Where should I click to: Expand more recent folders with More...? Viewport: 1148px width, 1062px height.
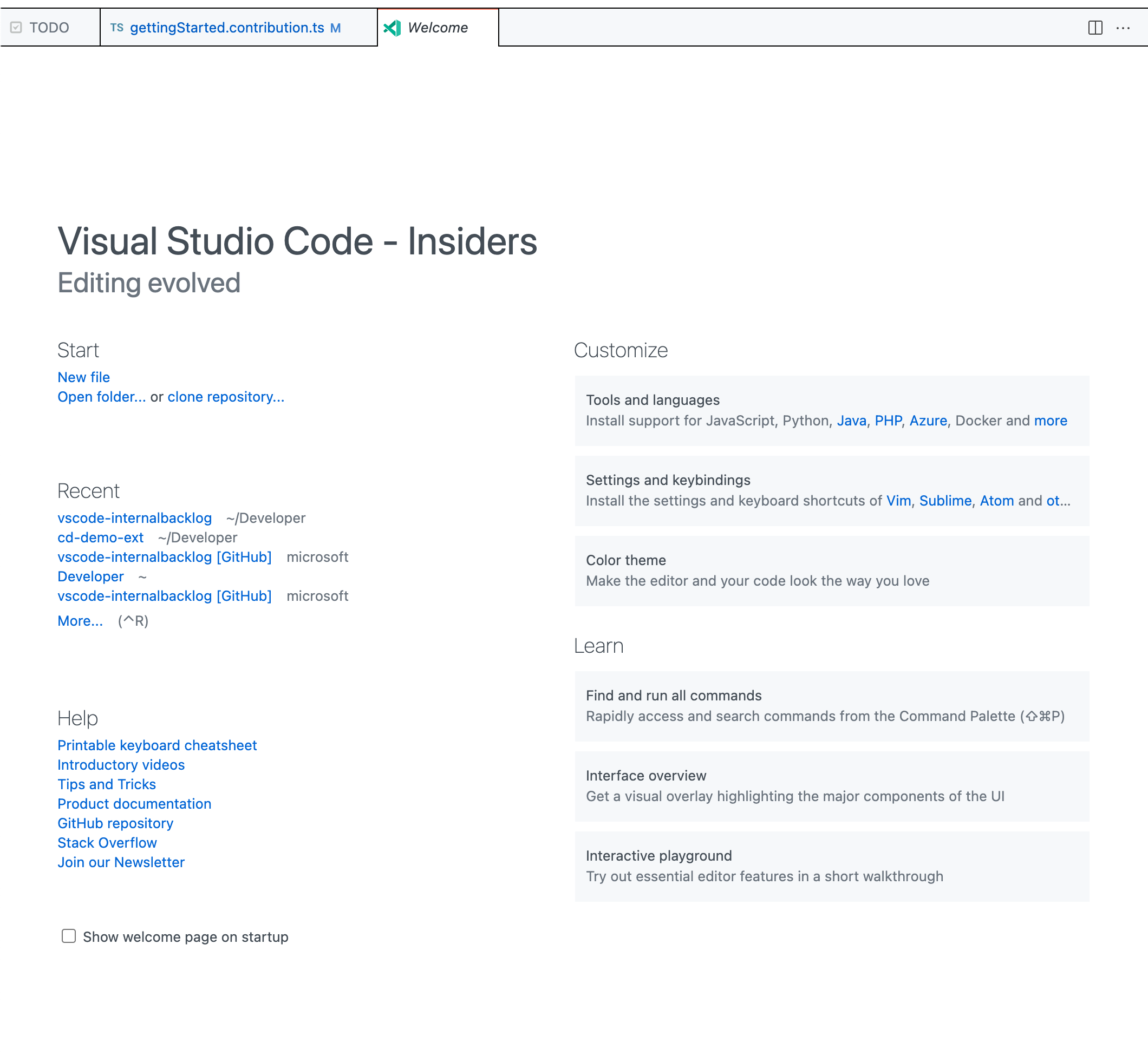(80, 621)
